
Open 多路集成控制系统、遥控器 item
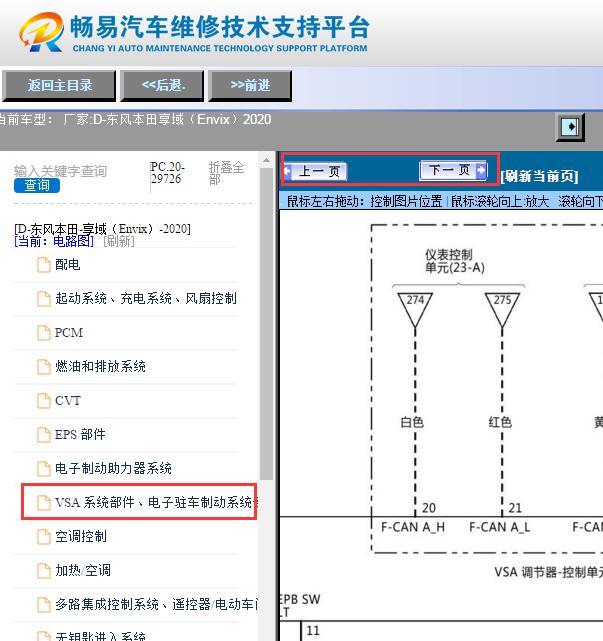[x=157, y=605]
